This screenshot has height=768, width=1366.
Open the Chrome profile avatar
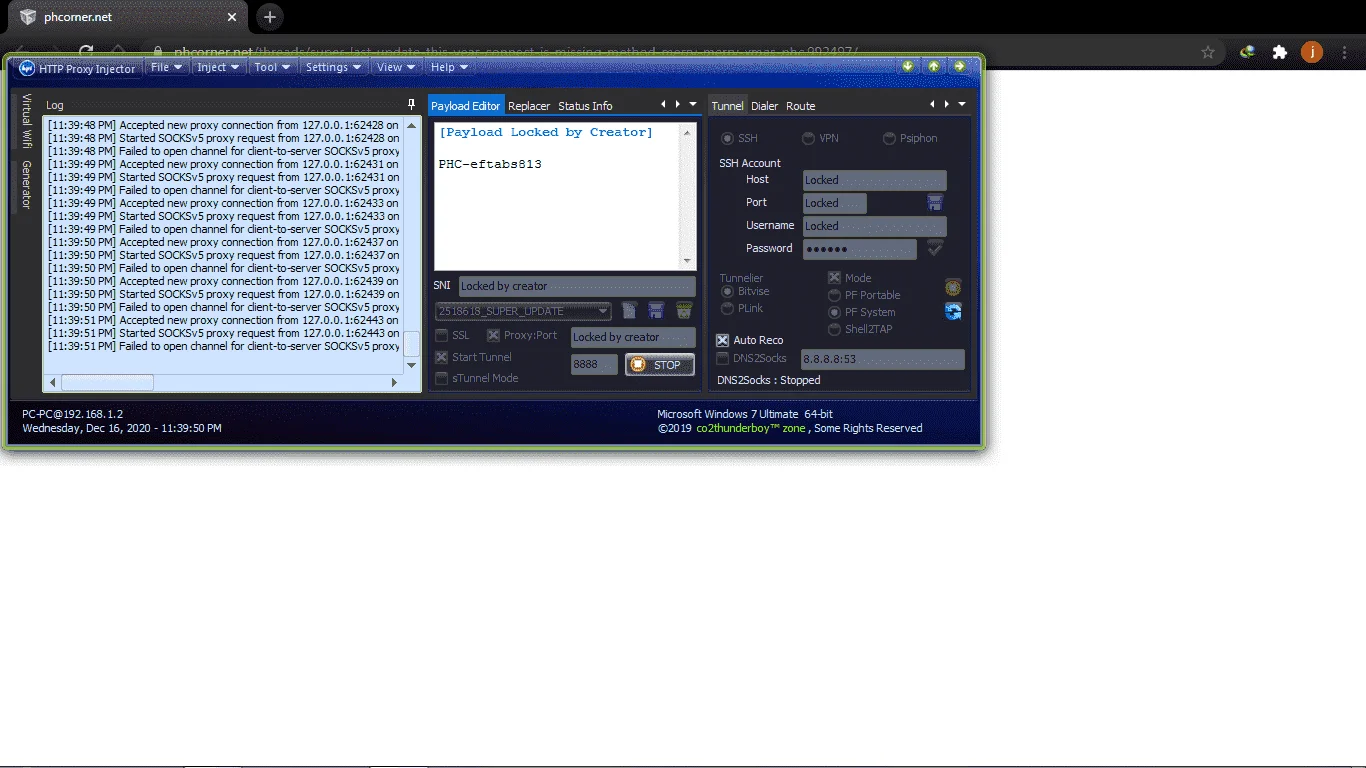pyautogui.click(x=1311, y=52)
